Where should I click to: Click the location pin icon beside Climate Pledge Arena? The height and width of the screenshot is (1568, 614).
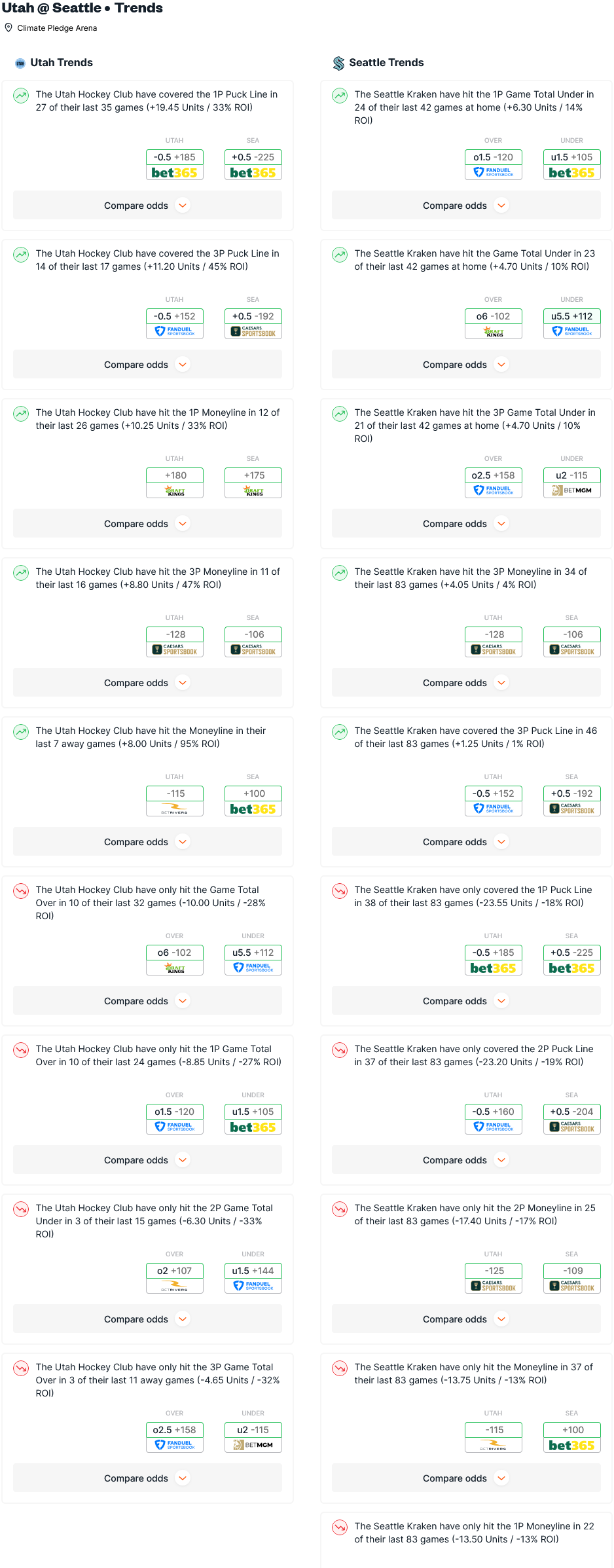click(9, 27)
